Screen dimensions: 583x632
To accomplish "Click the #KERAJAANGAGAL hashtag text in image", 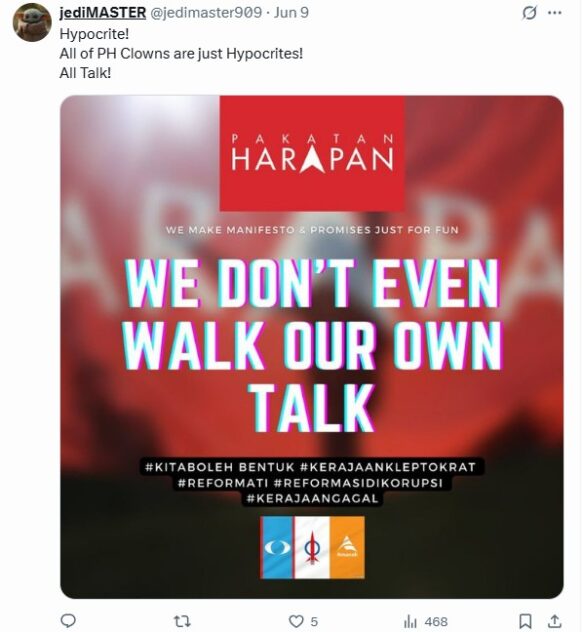I will coord(312,499).
